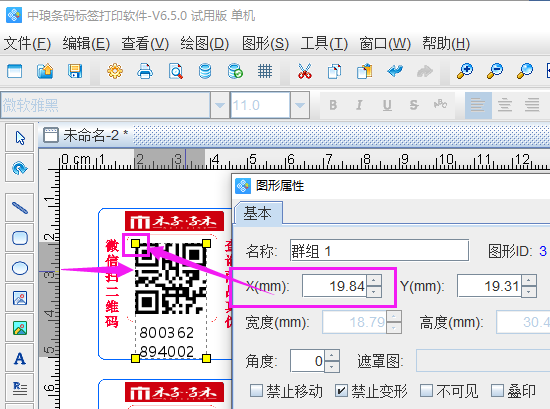Click the third text alignment button
Screen dimensions: 550x409
[x=532, y=105]
